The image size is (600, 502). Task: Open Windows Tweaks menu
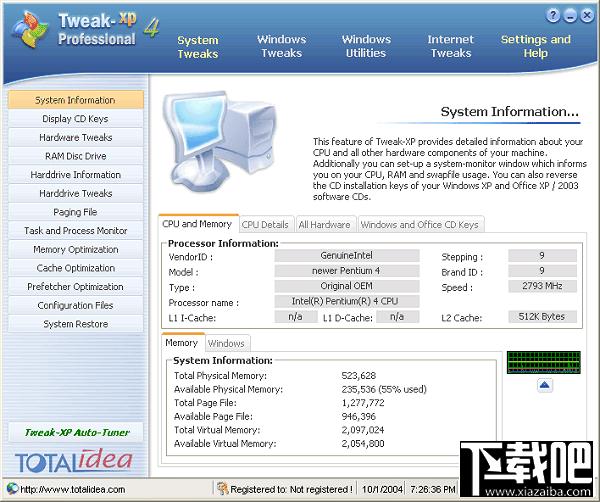(282, 46)
